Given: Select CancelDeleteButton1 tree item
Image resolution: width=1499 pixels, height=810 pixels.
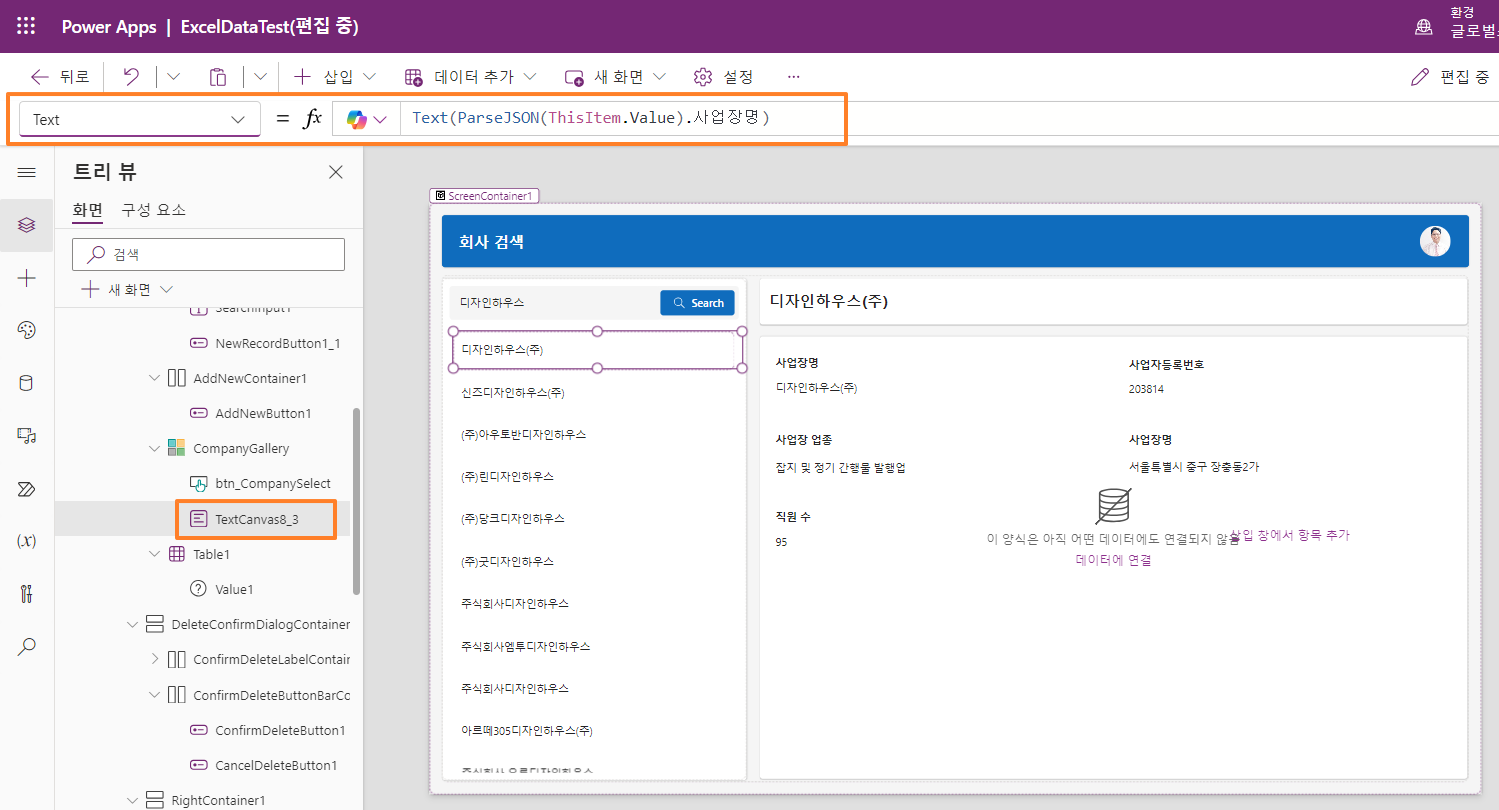Looking at the screenshot, I should point(263,765).
